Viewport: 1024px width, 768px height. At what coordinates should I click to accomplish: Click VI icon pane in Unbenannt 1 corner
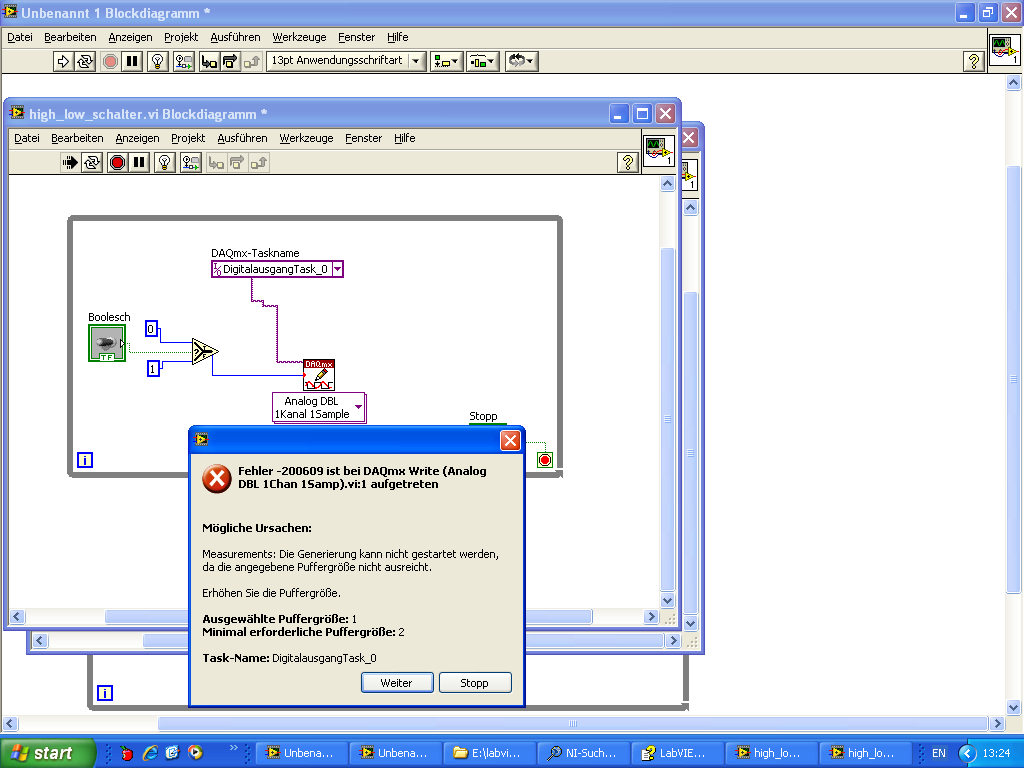tap(1004, 50)
